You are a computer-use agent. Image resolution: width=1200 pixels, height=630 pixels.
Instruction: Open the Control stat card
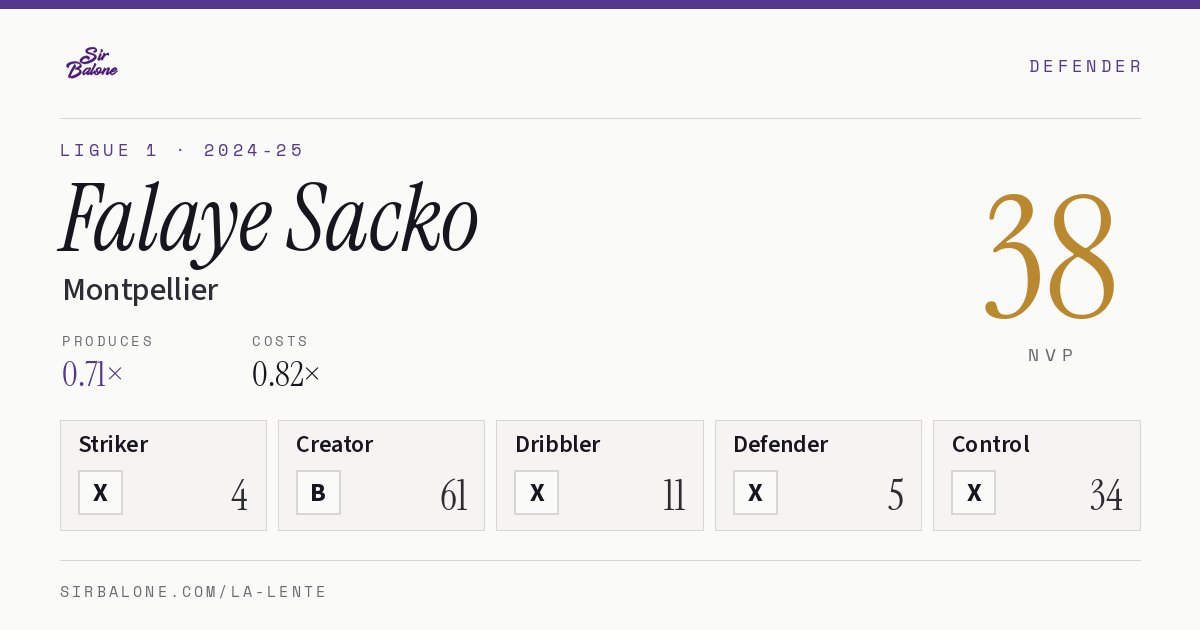(x=1037, y=475)
